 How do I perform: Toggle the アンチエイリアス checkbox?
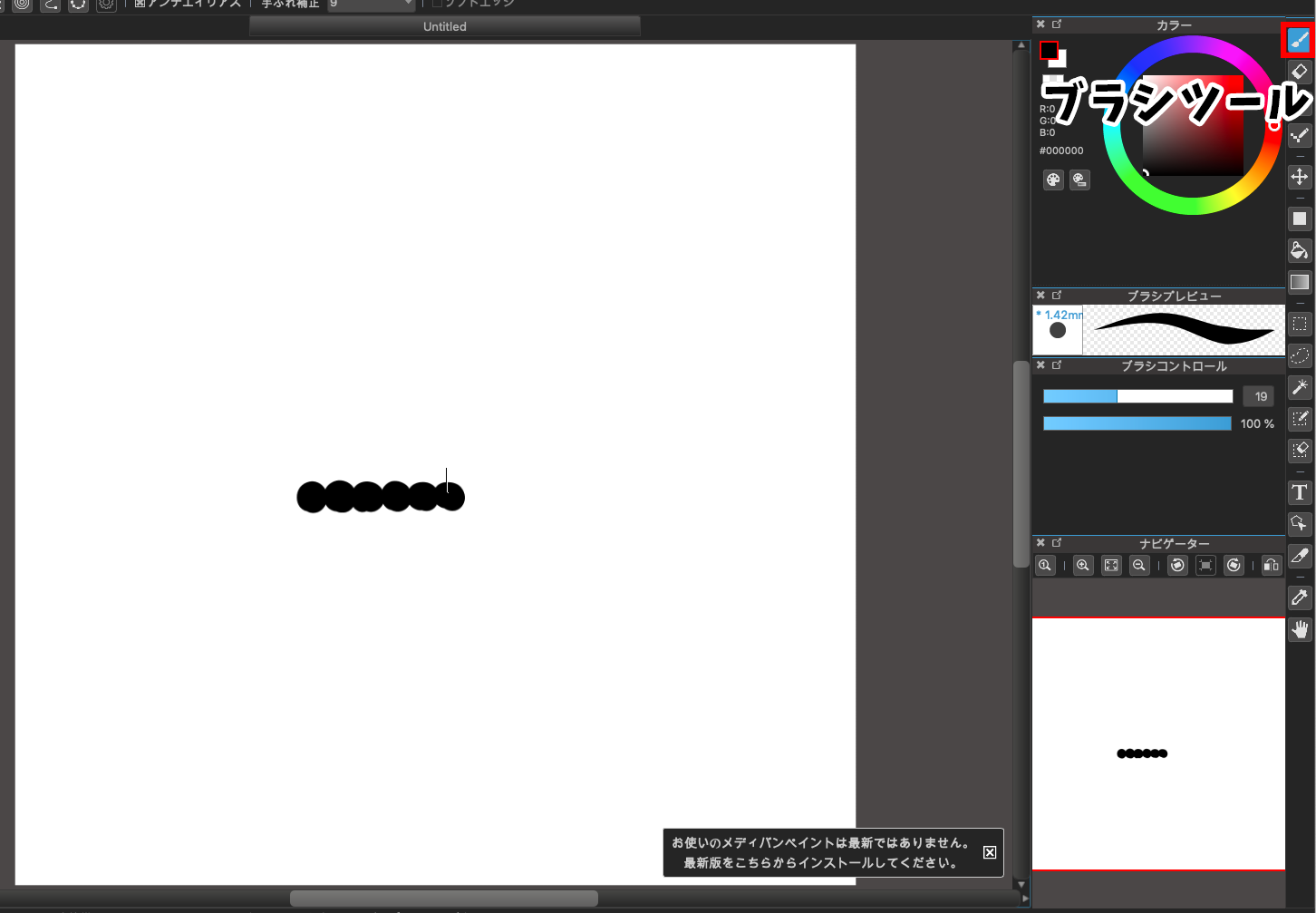click(140, 3)
